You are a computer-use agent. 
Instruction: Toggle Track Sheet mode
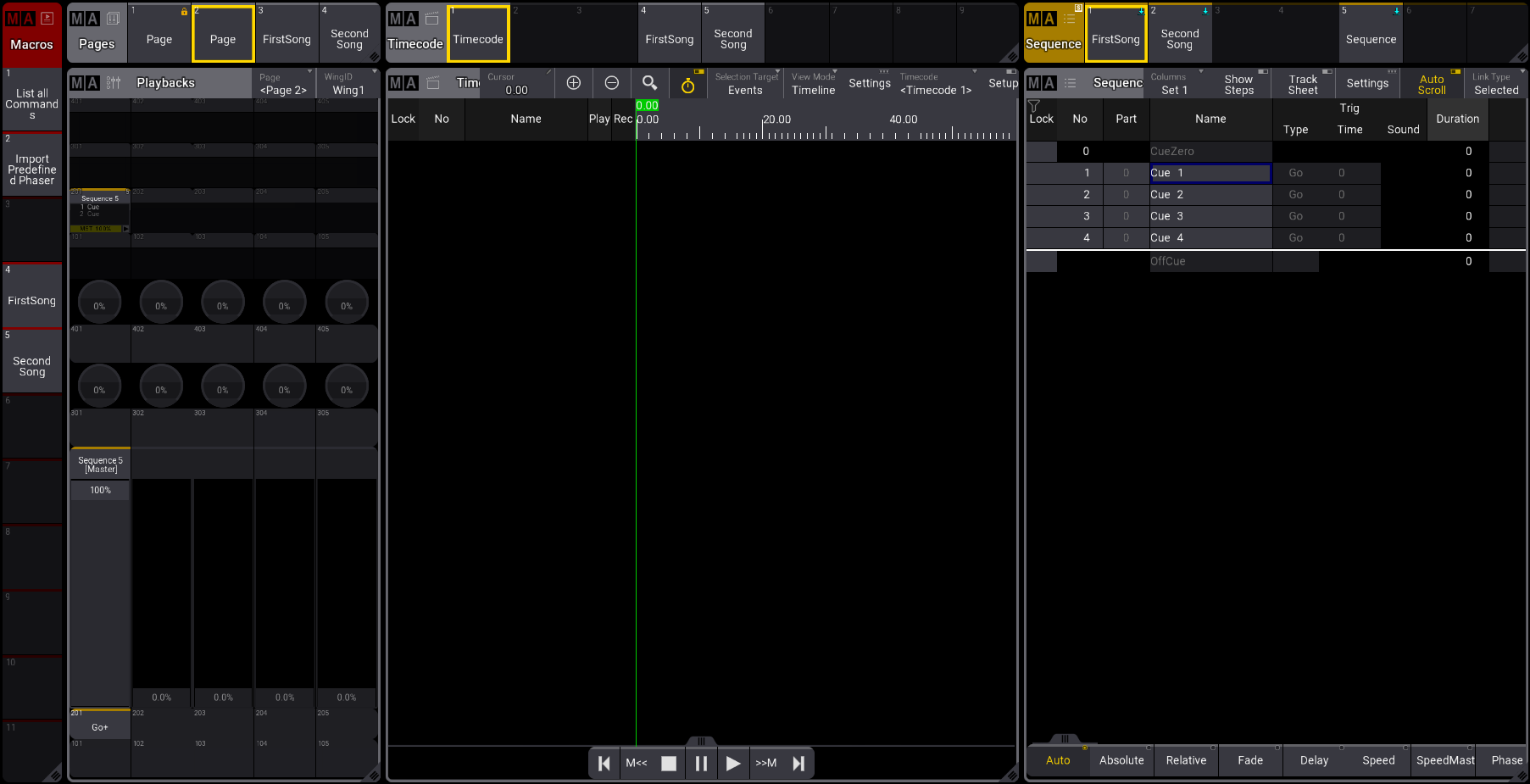pos(1303,84)
